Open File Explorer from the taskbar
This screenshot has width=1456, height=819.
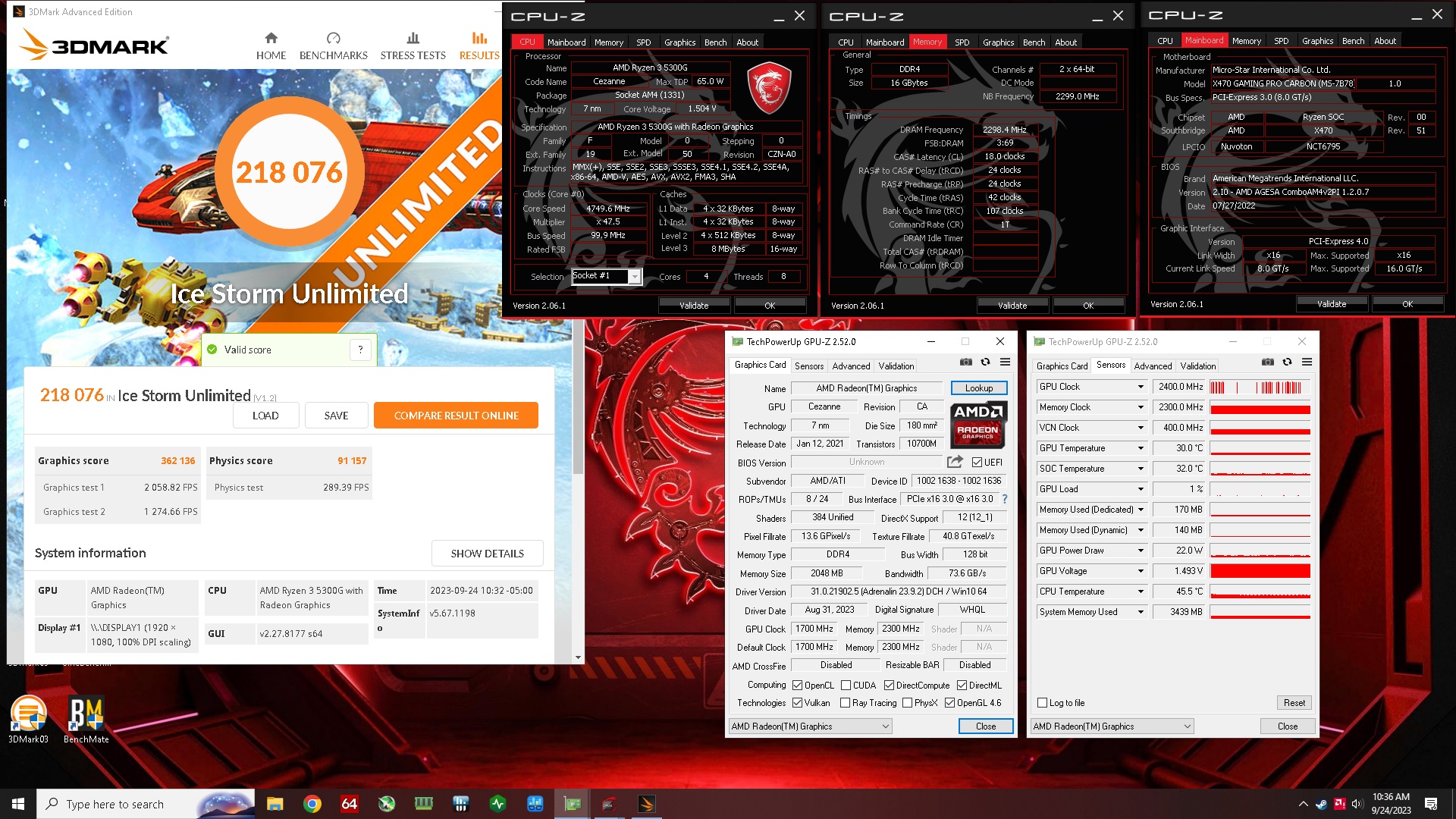275,804
